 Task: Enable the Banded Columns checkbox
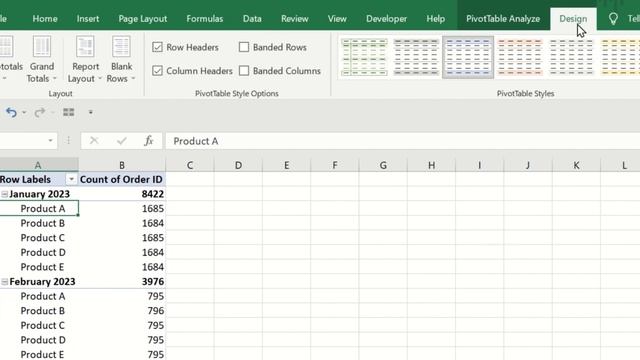click(244, 71)
